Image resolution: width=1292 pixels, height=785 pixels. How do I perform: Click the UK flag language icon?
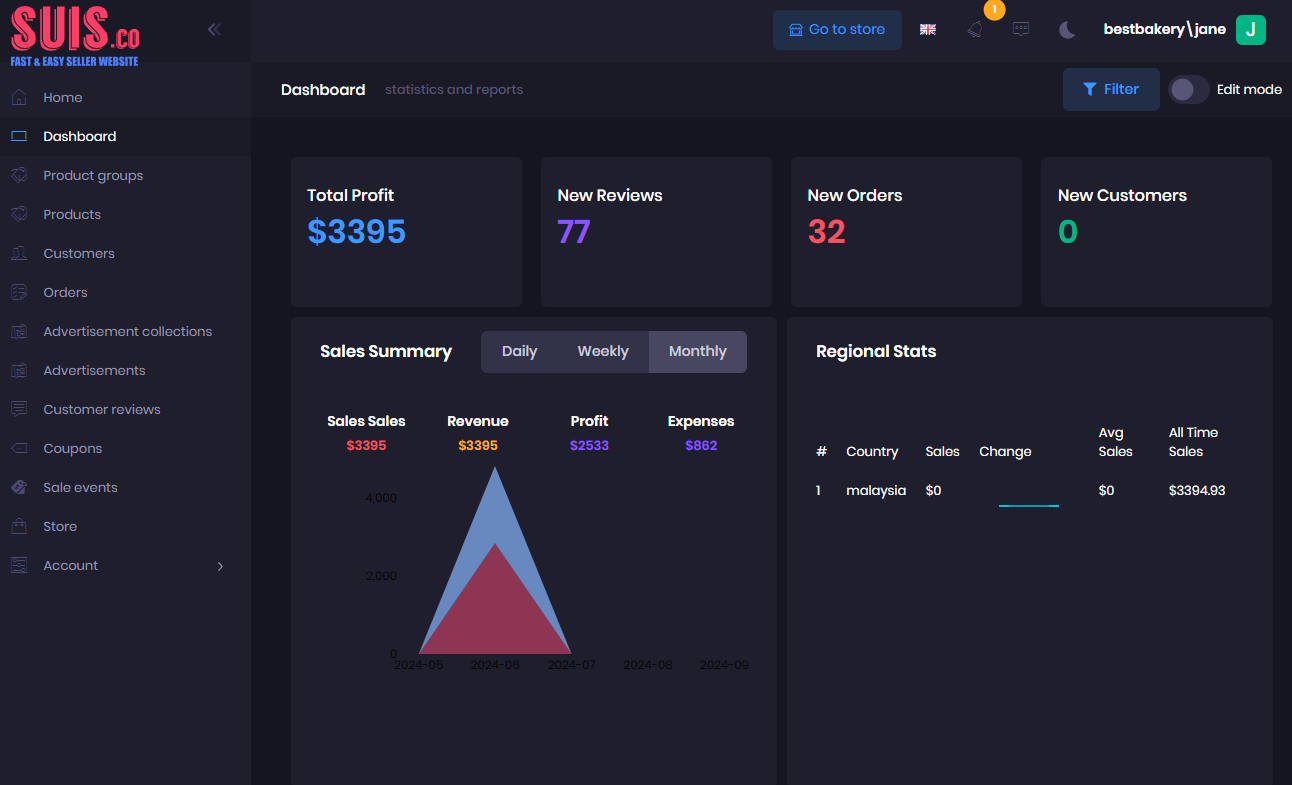pyautogui.click(x=928, y=30)
